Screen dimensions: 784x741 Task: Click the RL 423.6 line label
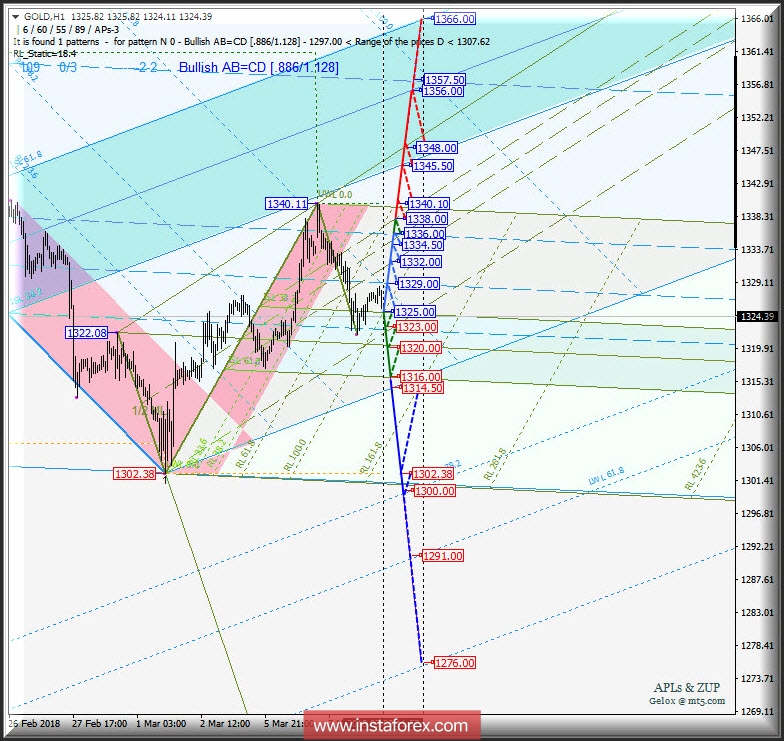[695, 474]
